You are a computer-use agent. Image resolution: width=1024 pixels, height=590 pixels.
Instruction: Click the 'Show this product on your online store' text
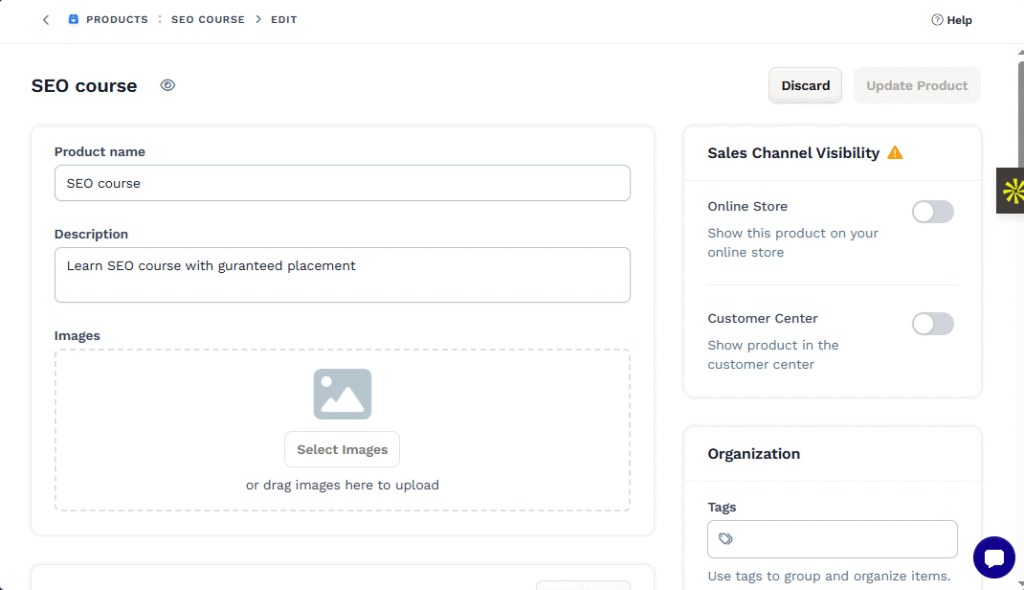(793, 242)
